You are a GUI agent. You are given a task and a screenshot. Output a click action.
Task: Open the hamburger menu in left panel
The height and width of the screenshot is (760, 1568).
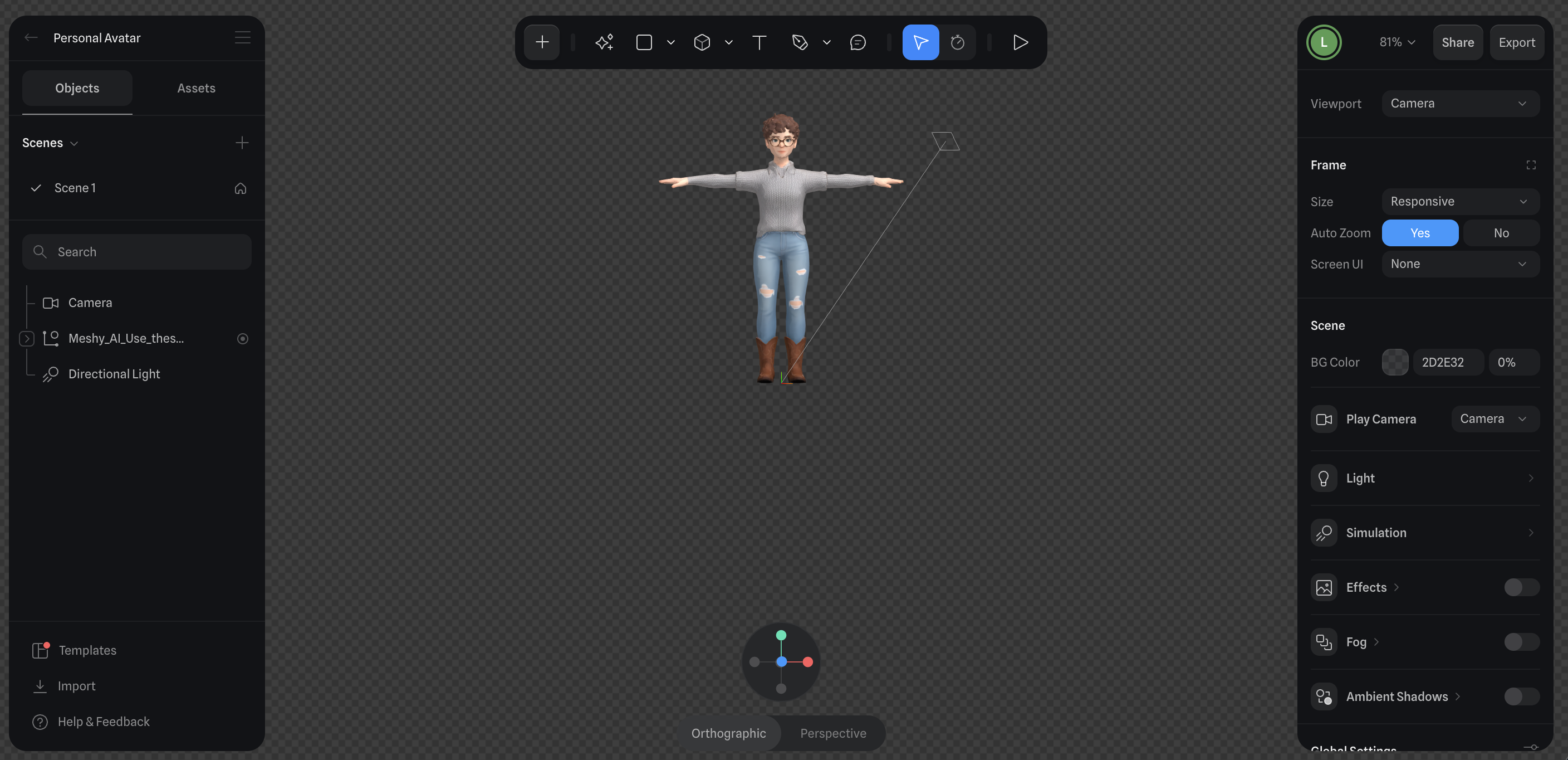[242, 38]
